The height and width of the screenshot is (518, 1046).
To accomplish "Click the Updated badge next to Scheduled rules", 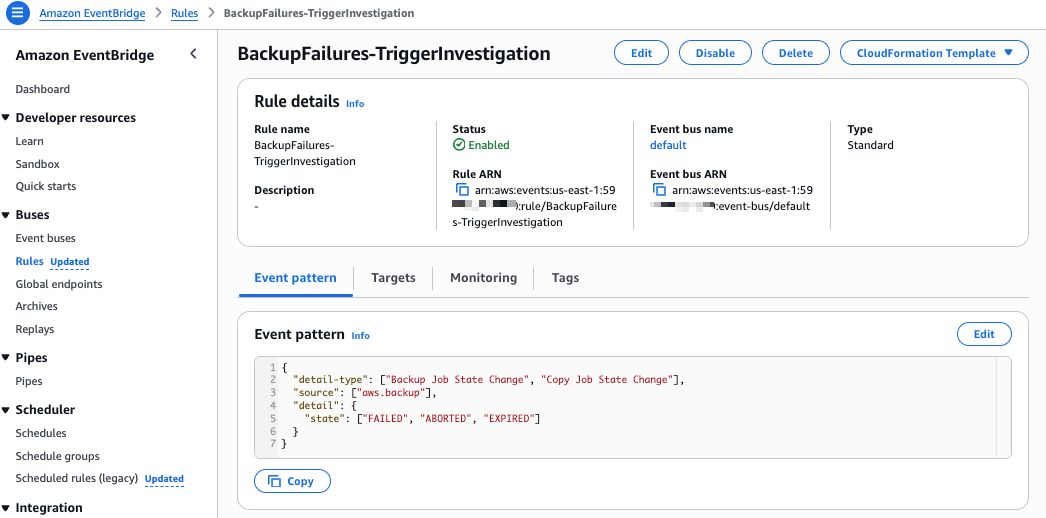I will (164, 479).
